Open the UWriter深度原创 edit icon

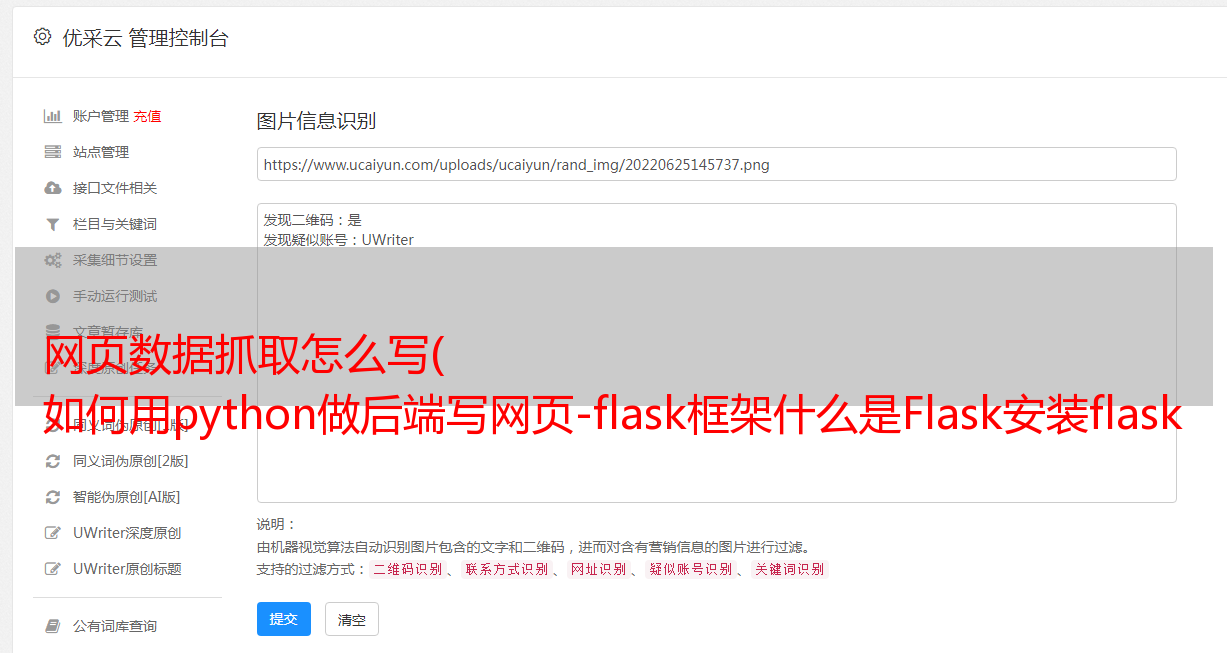pyautogui.click(x=53, y=533)
